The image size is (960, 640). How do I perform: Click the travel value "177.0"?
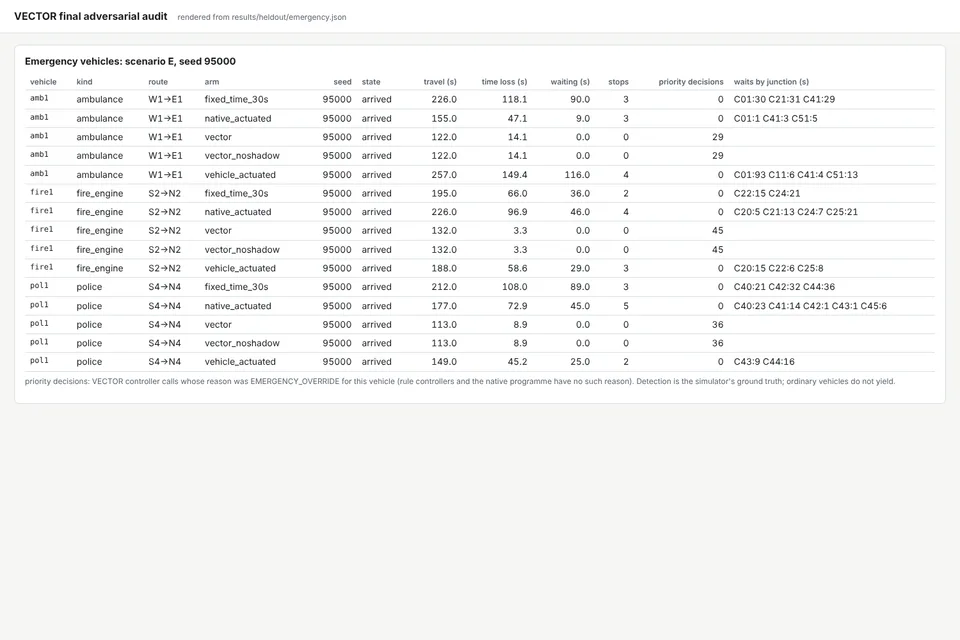click(x=444, y=306)
